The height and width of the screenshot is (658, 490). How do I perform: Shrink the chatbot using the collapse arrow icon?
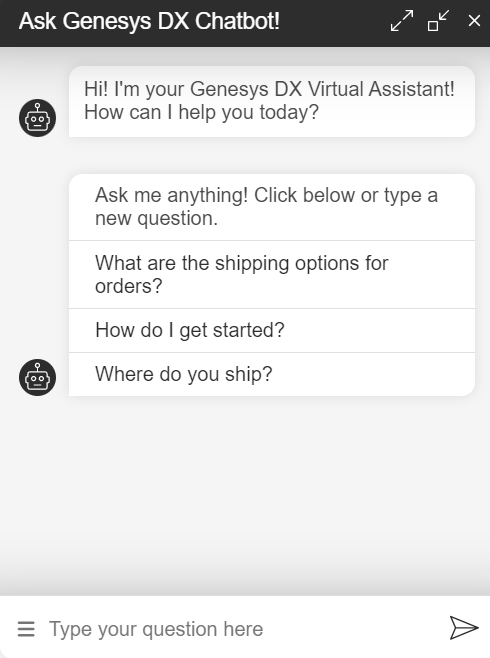[x=438, y=21]
